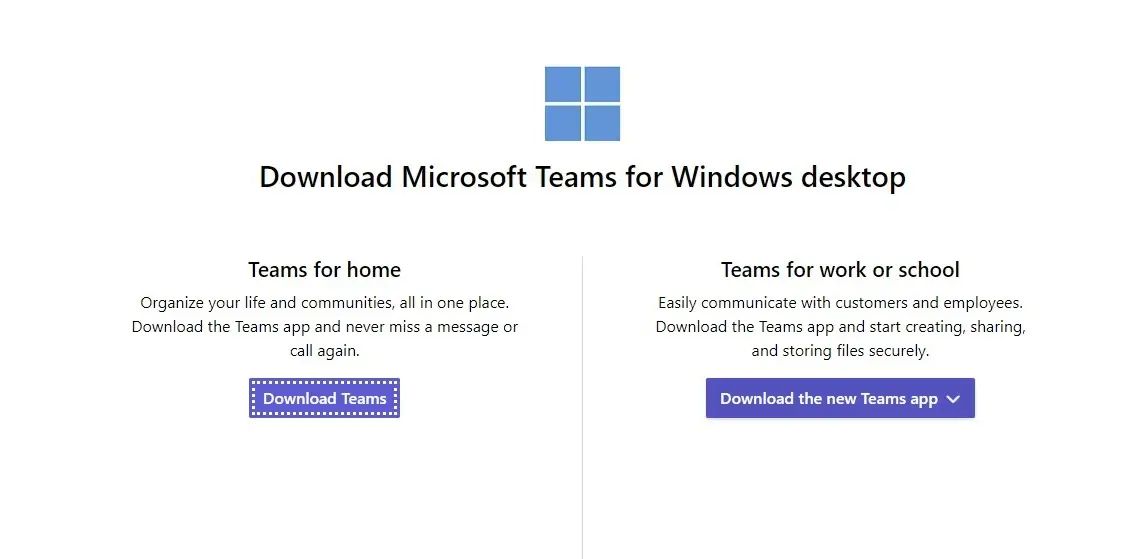Expand the chevron on the new Teams app button
1134x559 pixels.
[953, 398]
